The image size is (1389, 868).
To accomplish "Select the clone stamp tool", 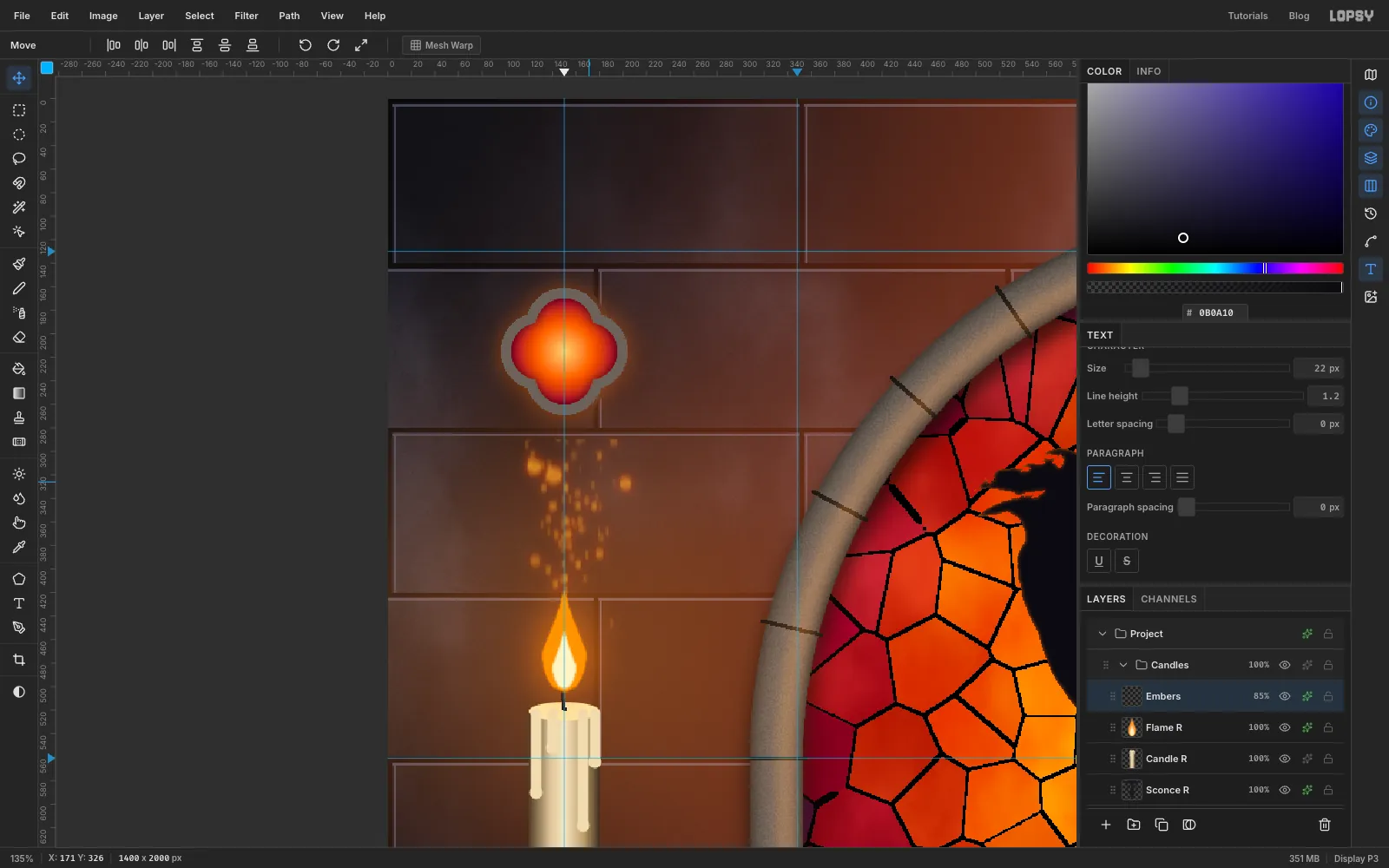I will tap(19, 418).
